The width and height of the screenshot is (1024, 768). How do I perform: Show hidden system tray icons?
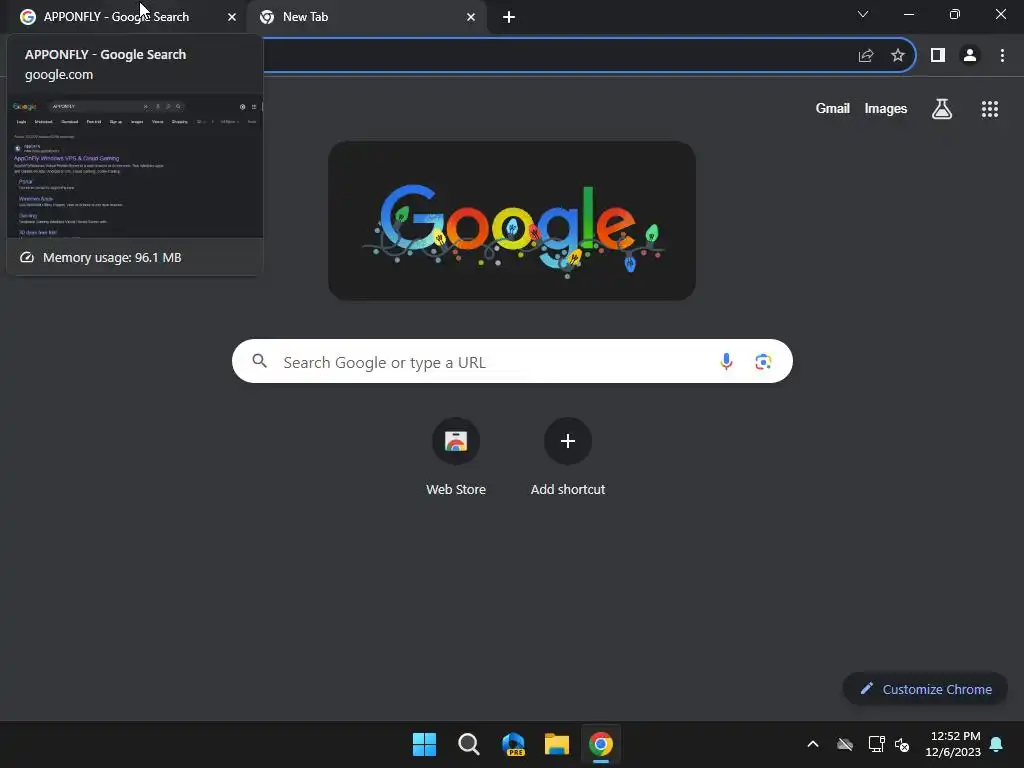[x=813, y=744]
